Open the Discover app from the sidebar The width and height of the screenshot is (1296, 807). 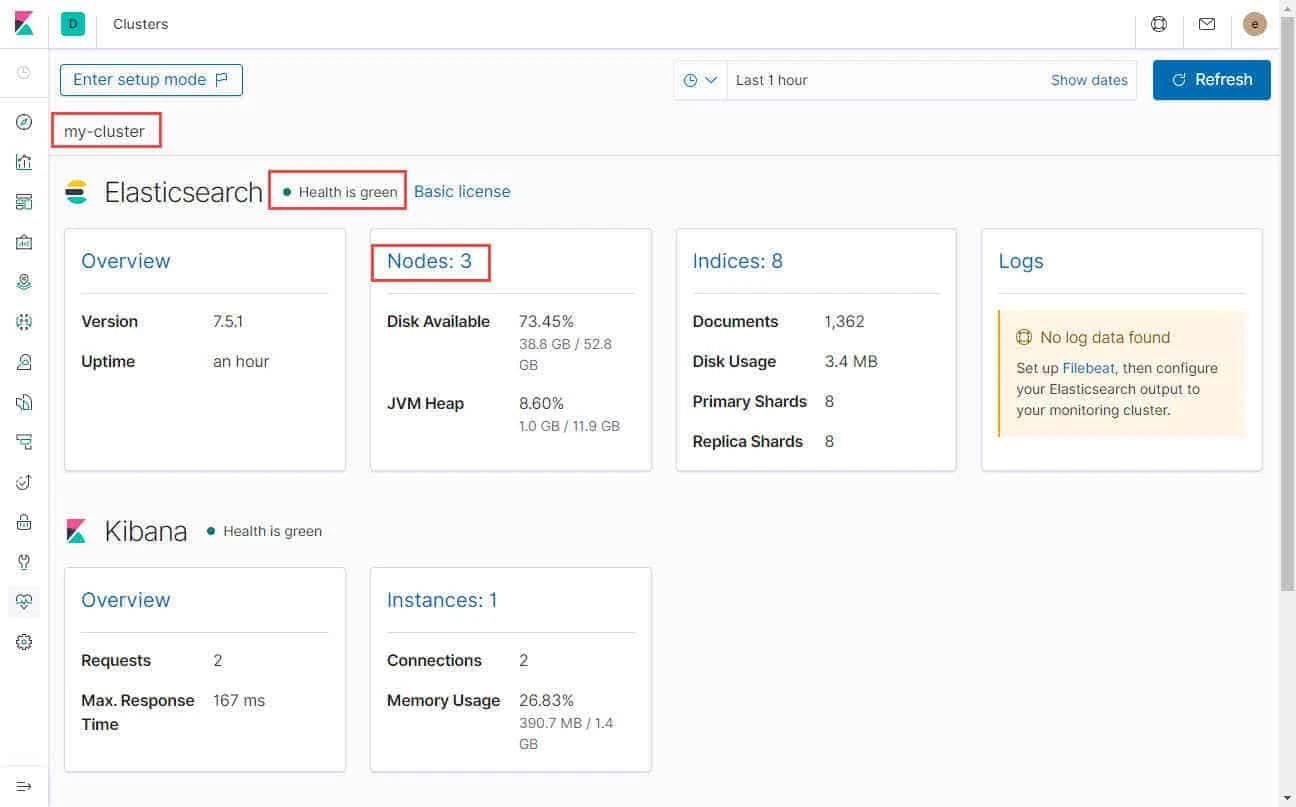pyautogui.click(x=24, y=121)
